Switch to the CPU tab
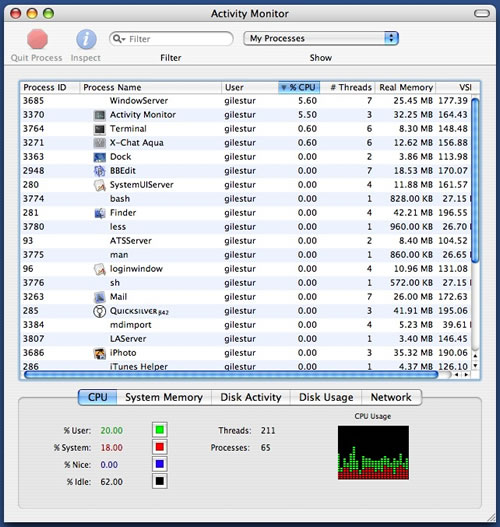This screenshot has height=527, width=500. (x=97, y=397)
